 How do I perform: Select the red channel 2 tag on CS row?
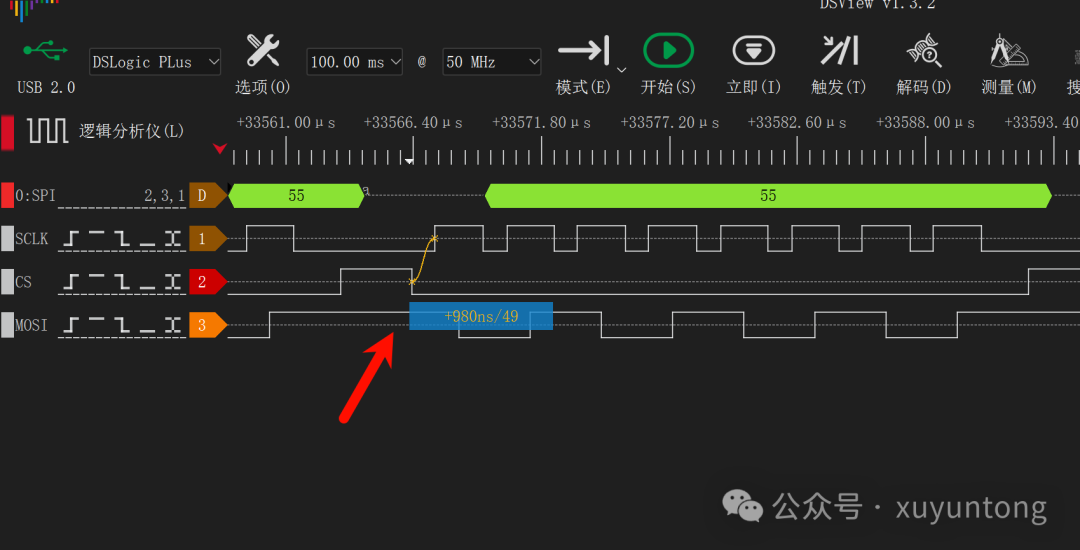pos(207,282)
